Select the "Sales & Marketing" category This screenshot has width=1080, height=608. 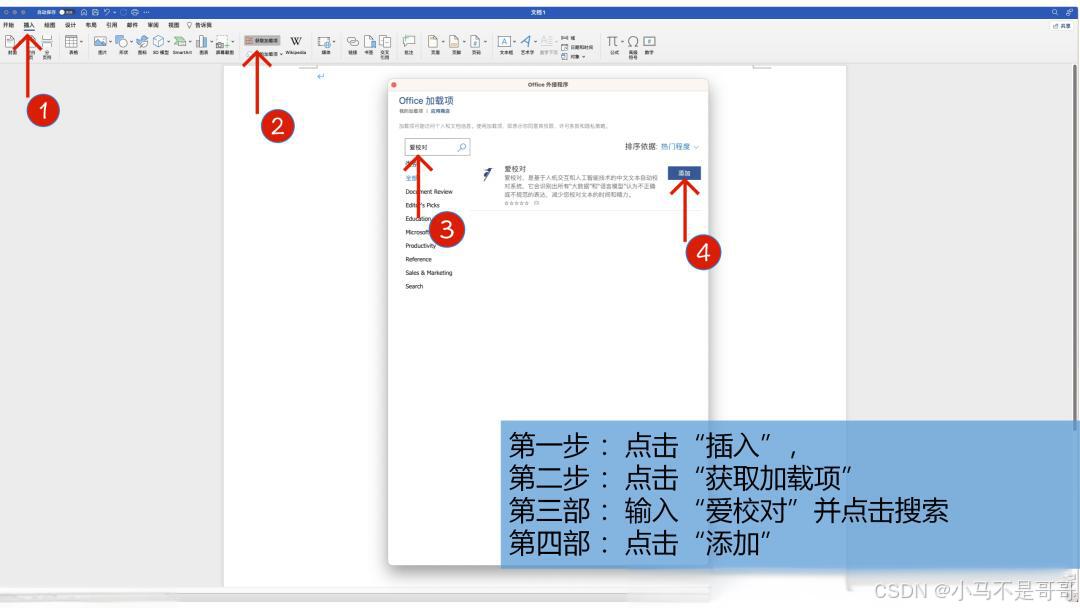(428, 273)
